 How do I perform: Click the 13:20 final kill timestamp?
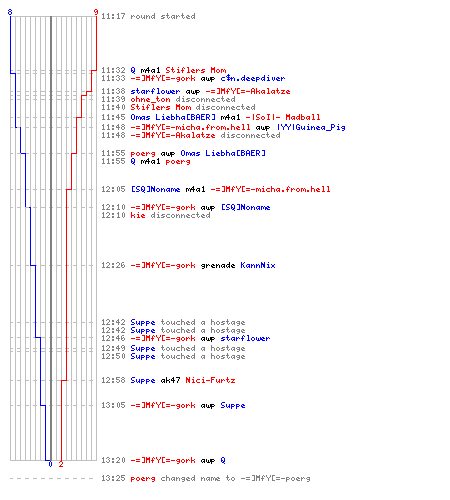coord(113,460)
